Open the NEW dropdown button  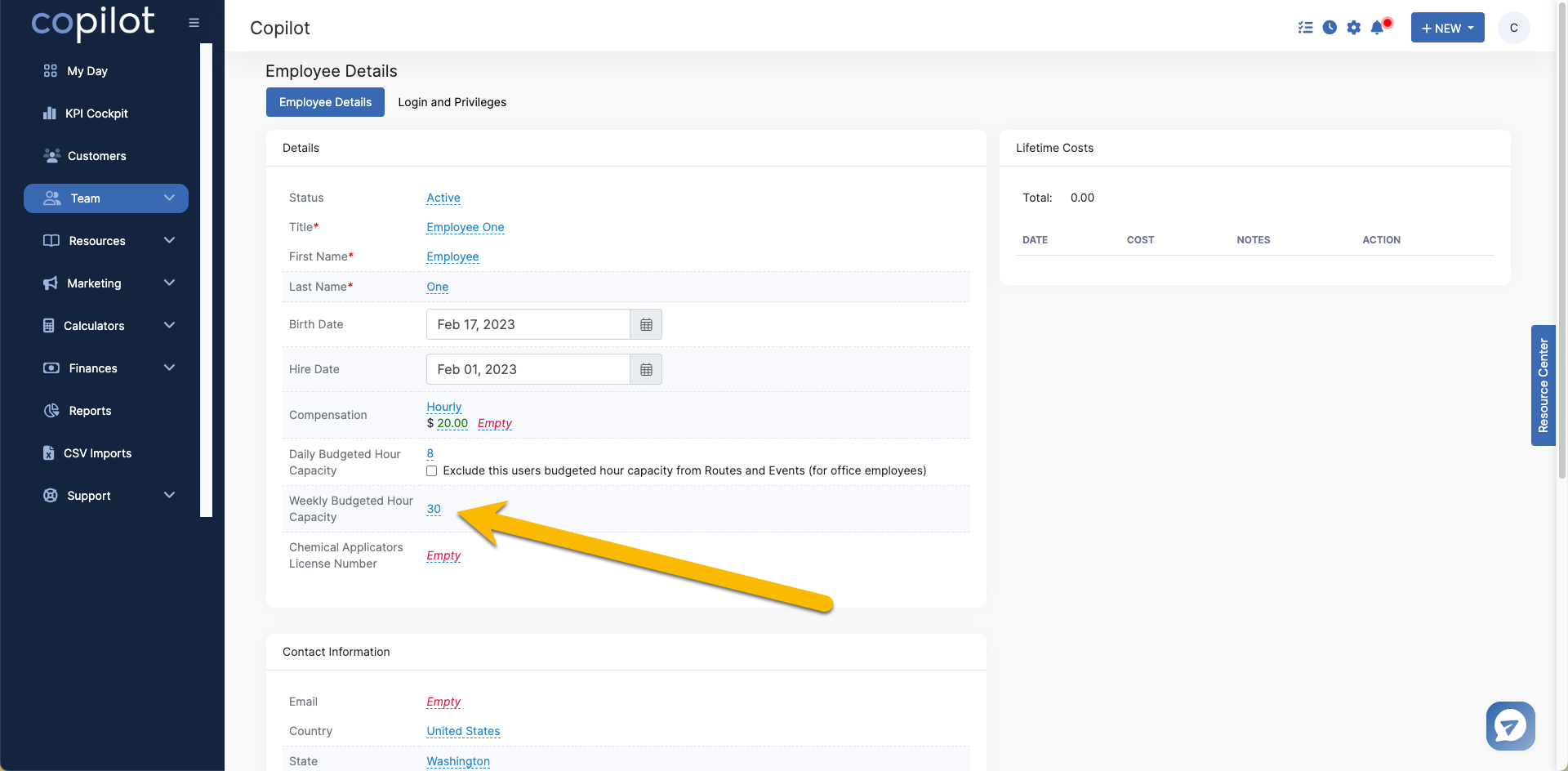coord(1447,28)
